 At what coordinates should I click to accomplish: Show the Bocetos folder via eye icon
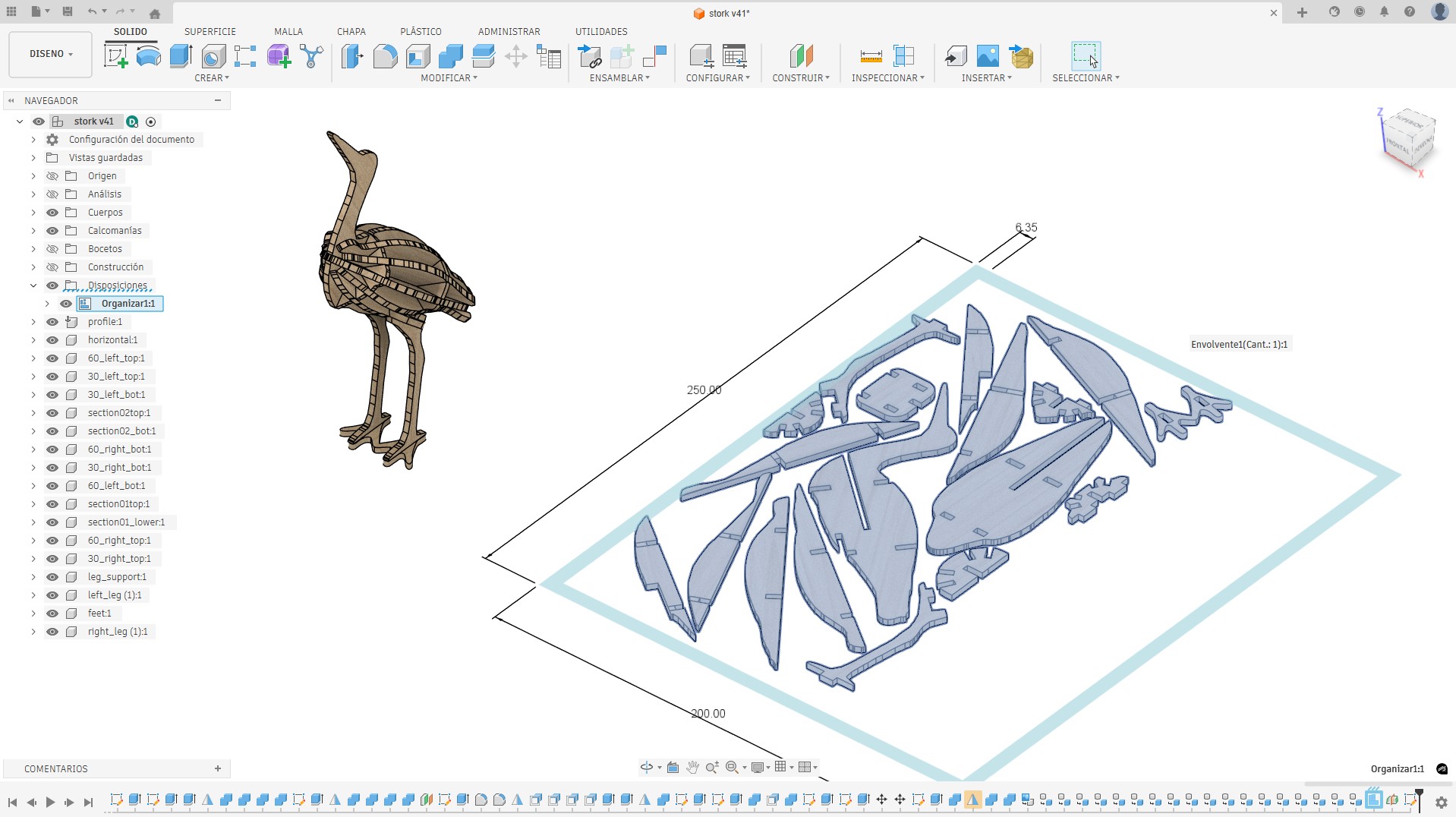52,249
